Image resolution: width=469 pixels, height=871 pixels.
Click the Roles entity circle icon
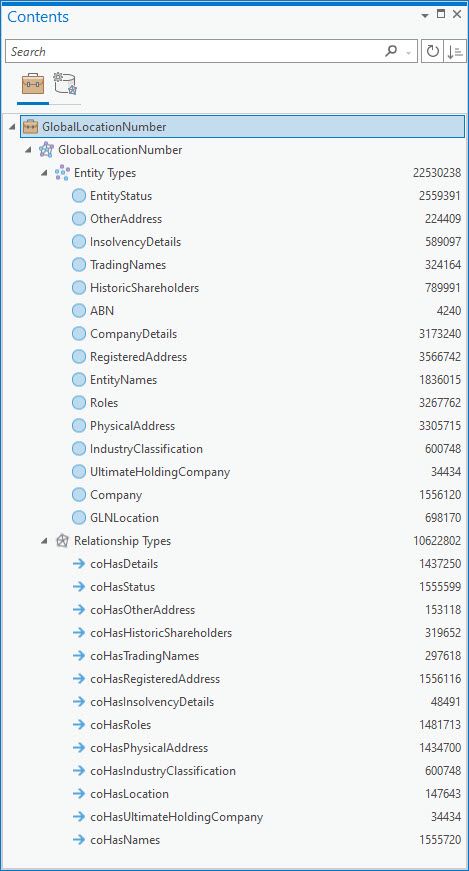[79, 403]
